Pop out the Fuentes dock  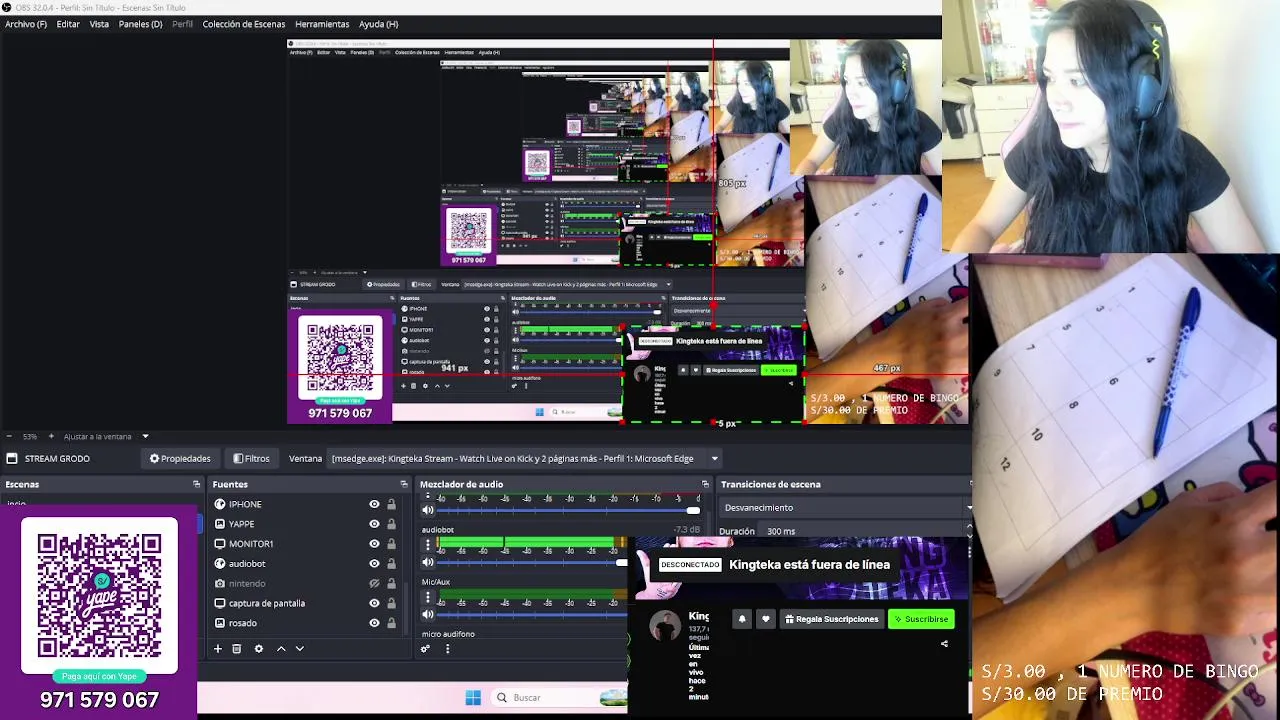click(404, 484)
